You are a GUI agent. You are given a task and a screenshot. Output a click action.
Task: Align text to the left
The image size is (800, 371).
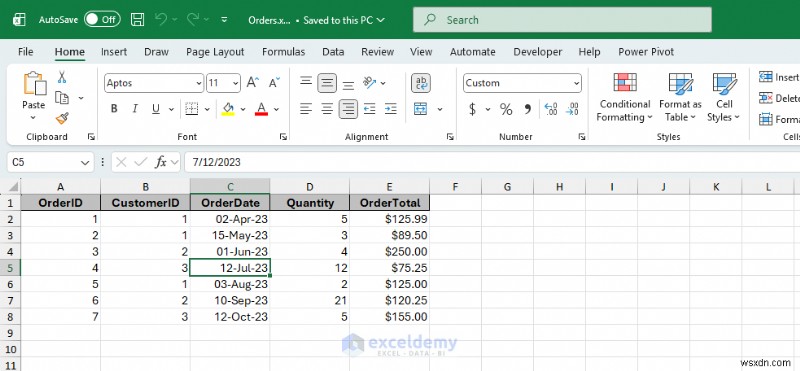tap(306, 109)
